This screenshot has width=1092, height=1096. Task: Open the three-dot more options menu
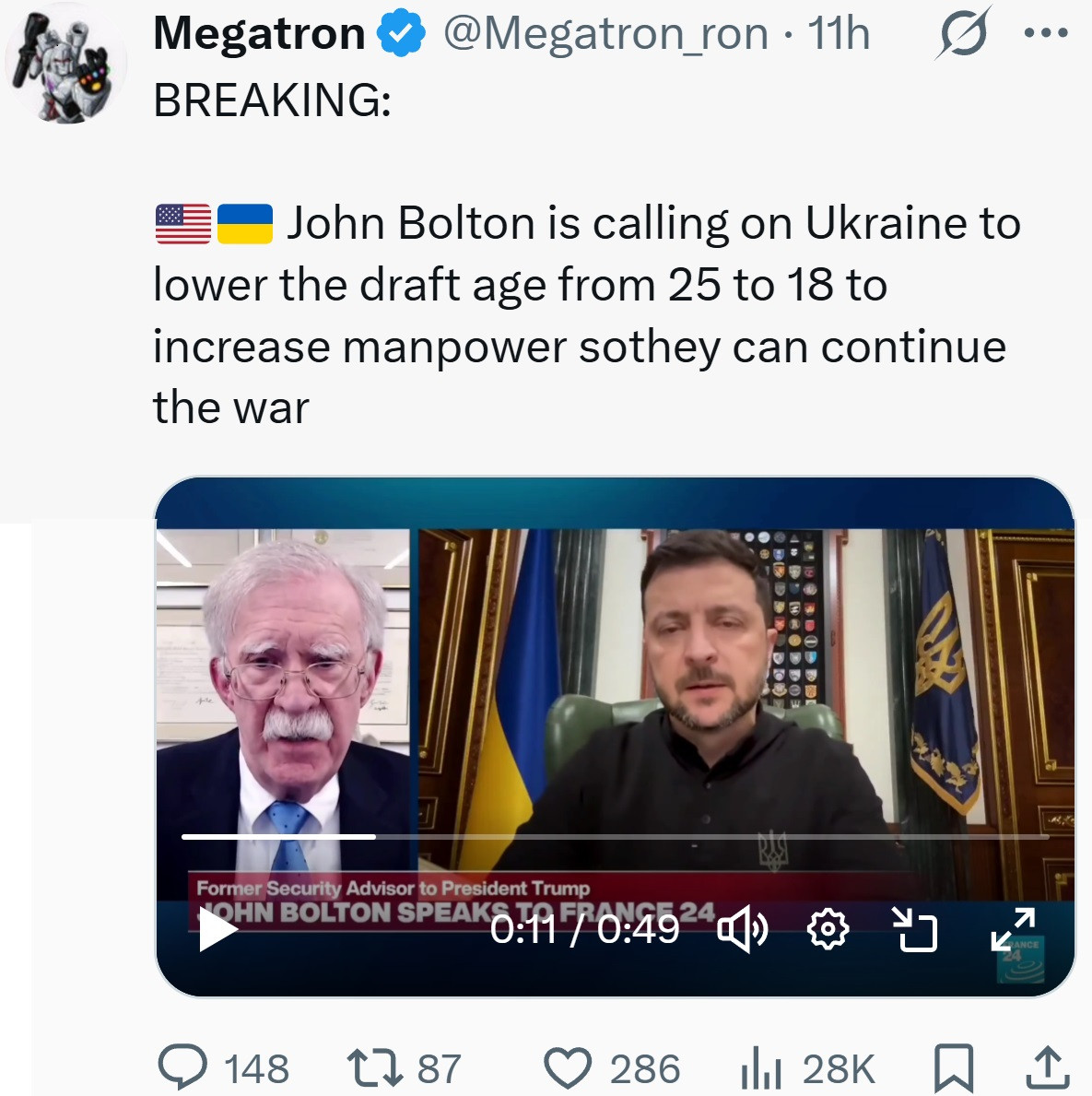click(1046, 34)
